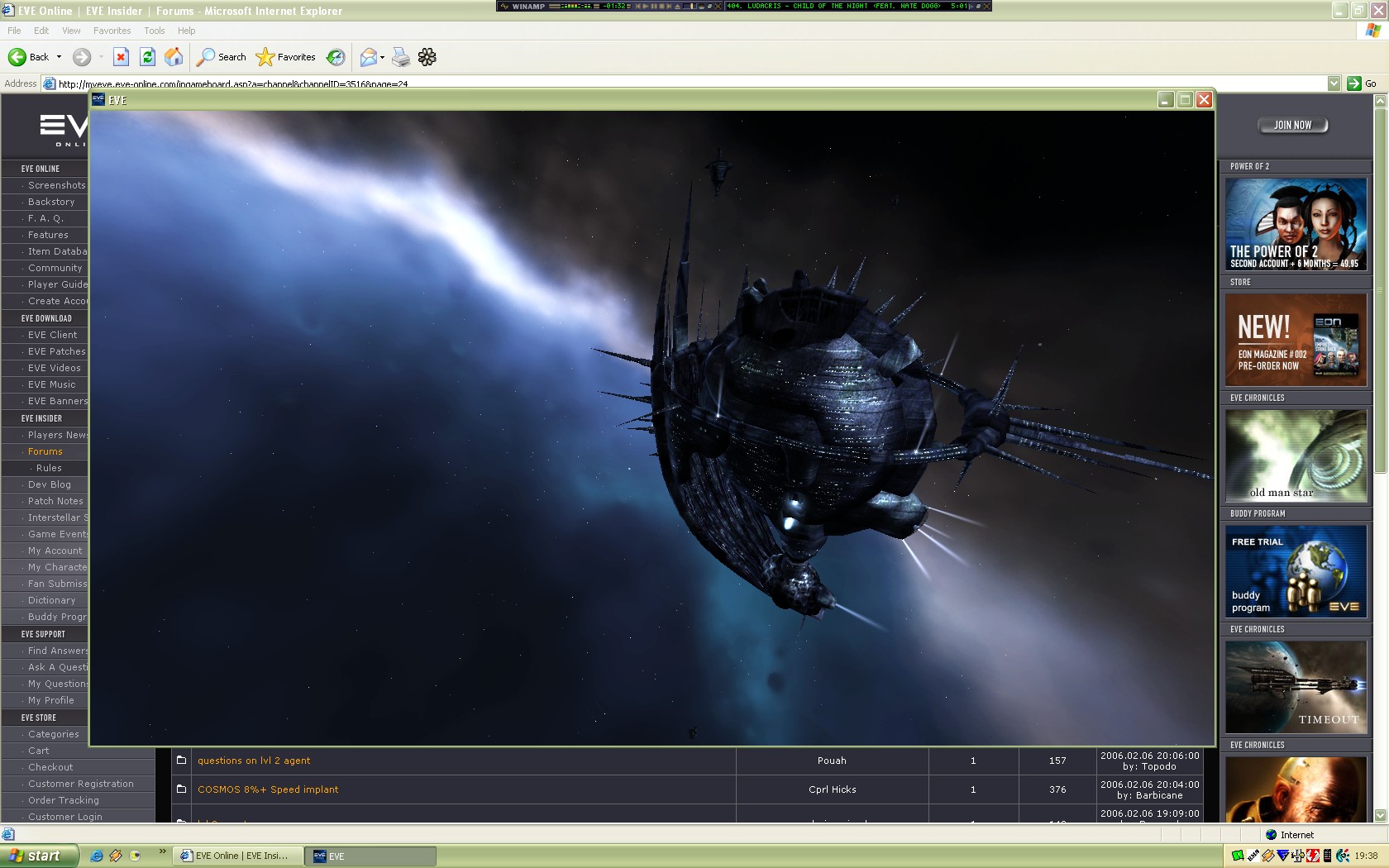Expand hidden Quick Launch items chevron
Screen dimensions: 1389x868
tap(162, 851)
